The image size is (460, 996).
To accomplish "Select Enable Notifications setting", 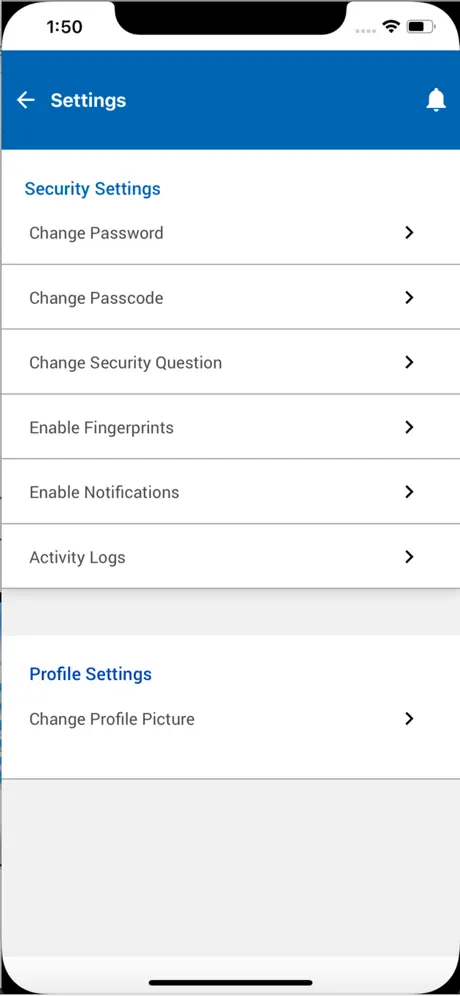I will (230, 492).
